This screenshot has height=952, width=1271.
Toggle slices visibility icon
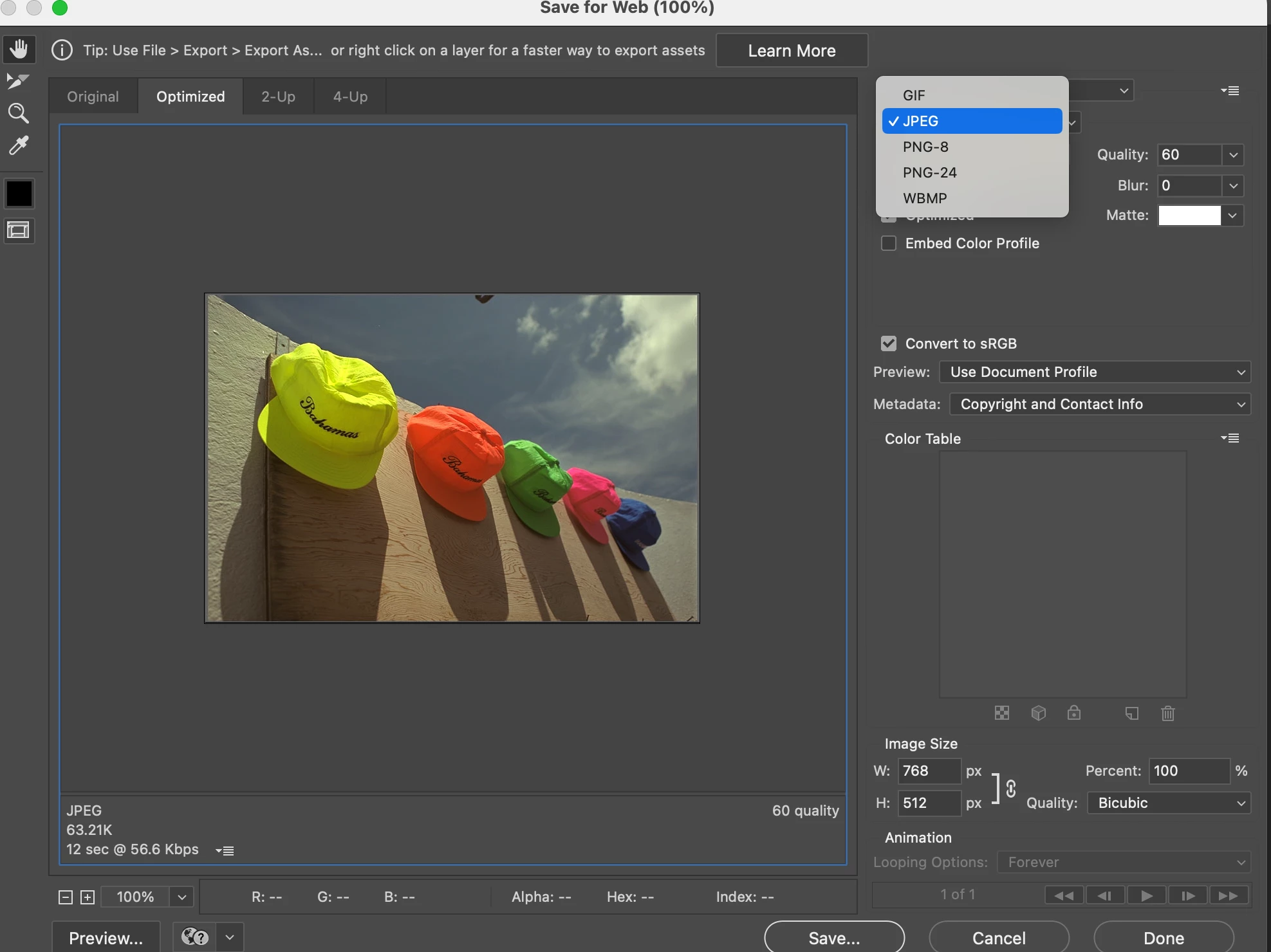click(19, 230)
